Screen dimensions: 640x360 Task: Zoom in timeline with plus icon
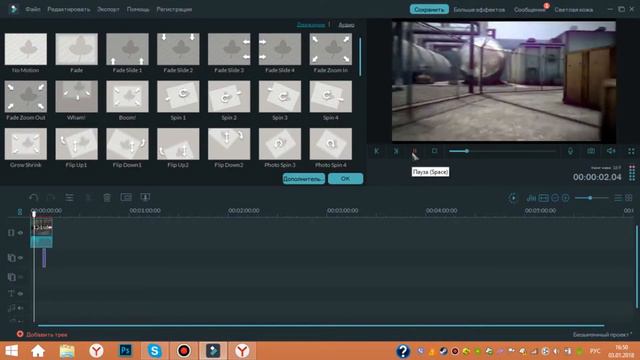point(565,198)
